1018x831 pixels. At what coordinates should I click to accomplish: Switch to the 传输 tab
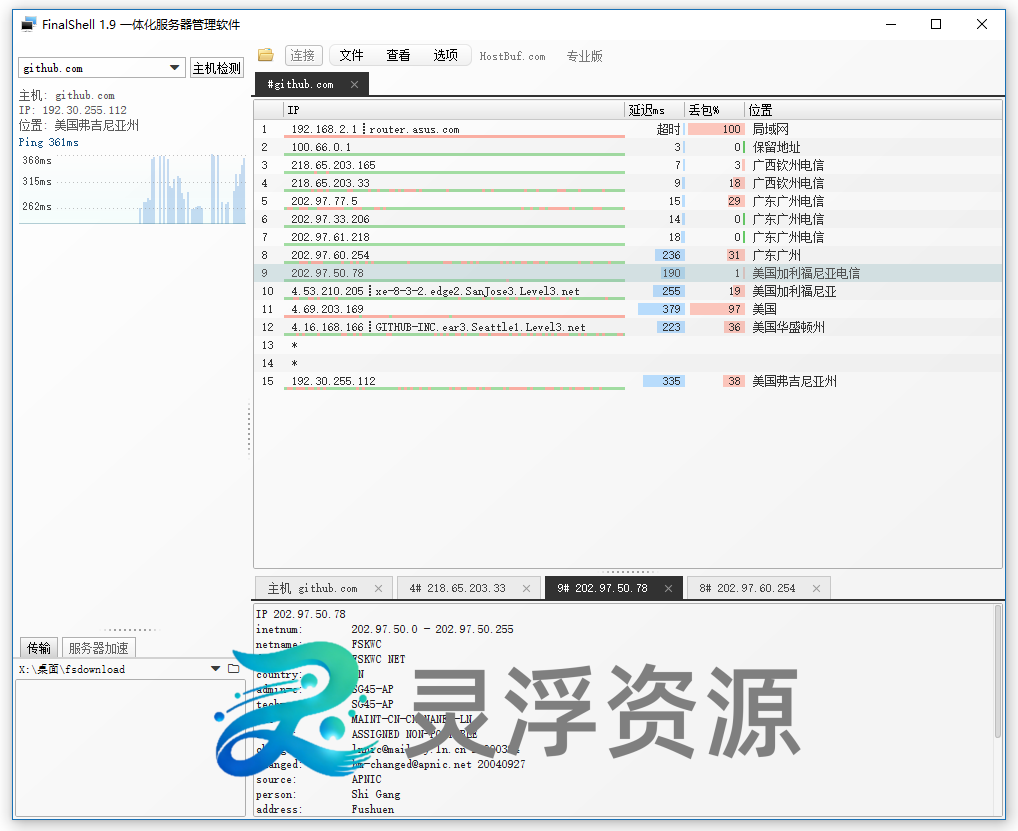(x=39, y=648)
